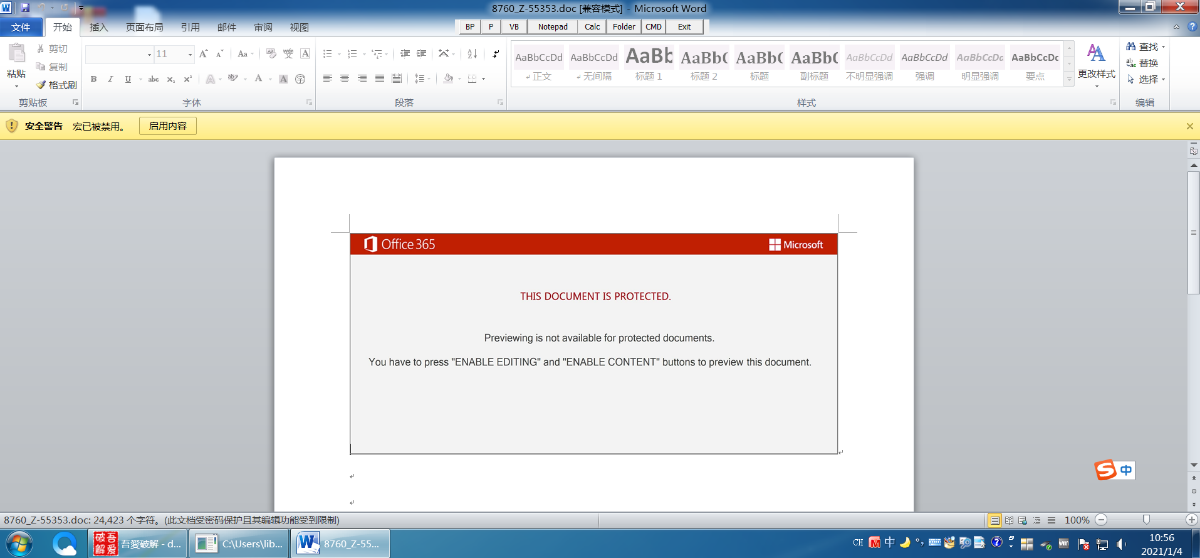Click the Notepad button in title bar
This screenshot has width=1200, height=558.
552,27
